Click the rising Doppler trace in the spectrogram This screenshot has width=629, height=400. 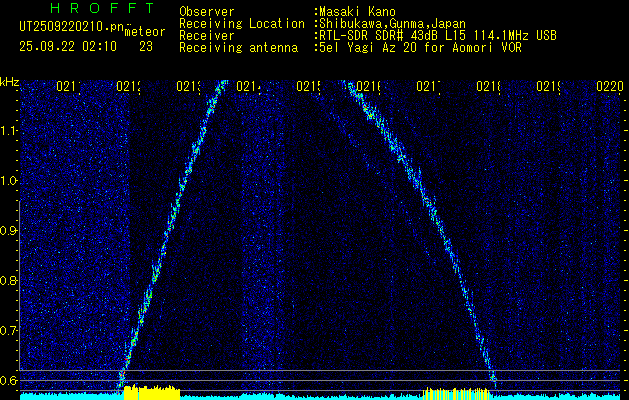[x=173, y=217]
